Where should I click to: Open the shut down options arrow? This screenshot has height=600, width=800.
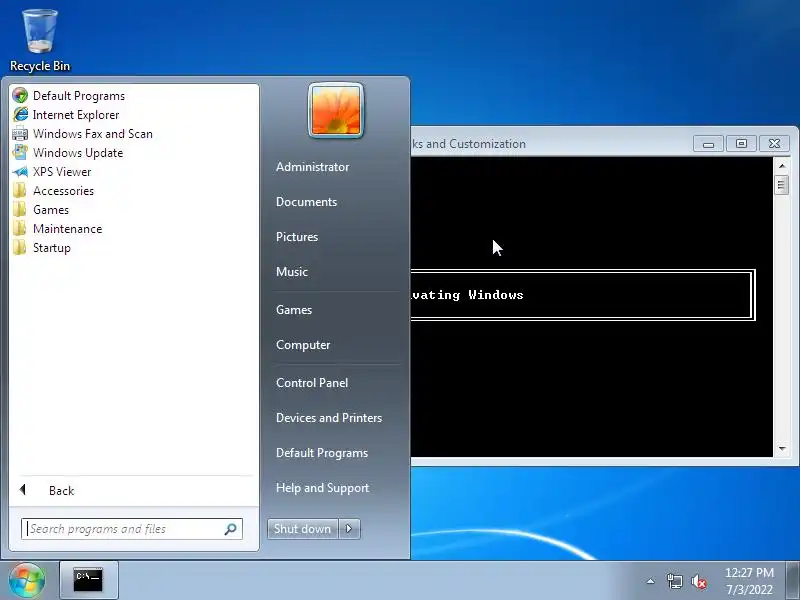pyautogui.click(x=349, y=529)
